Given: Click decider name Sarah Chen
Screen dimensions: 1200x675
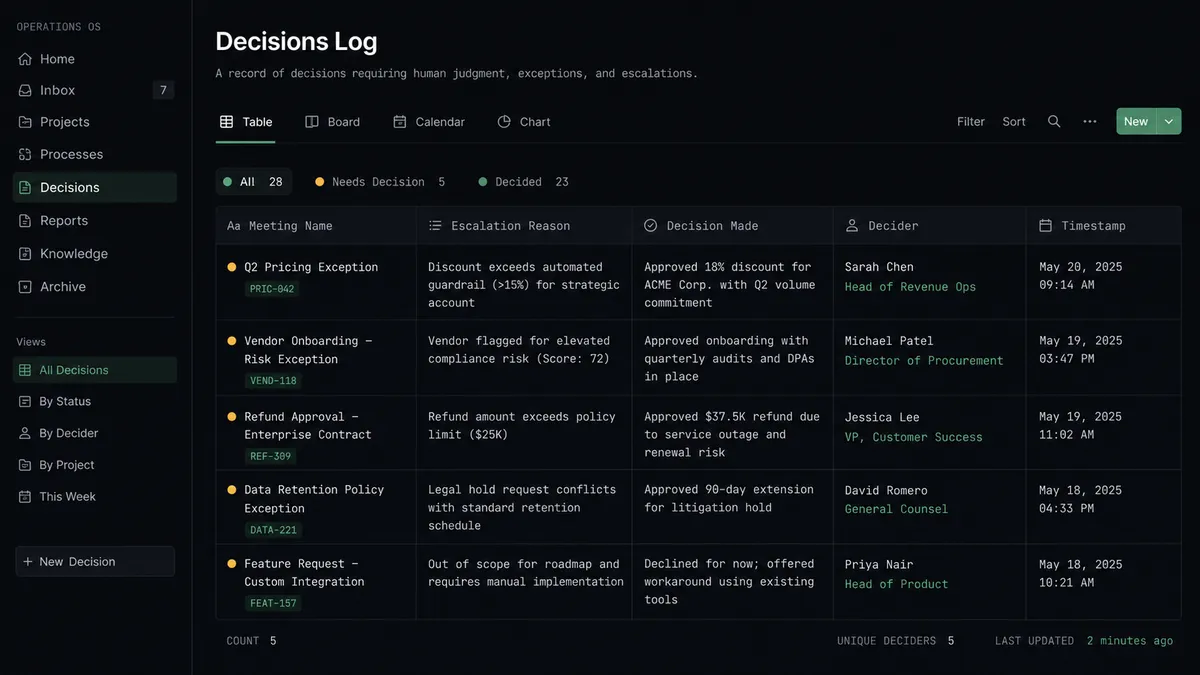Looking at the screenshot, I should [x=879, y=267].
